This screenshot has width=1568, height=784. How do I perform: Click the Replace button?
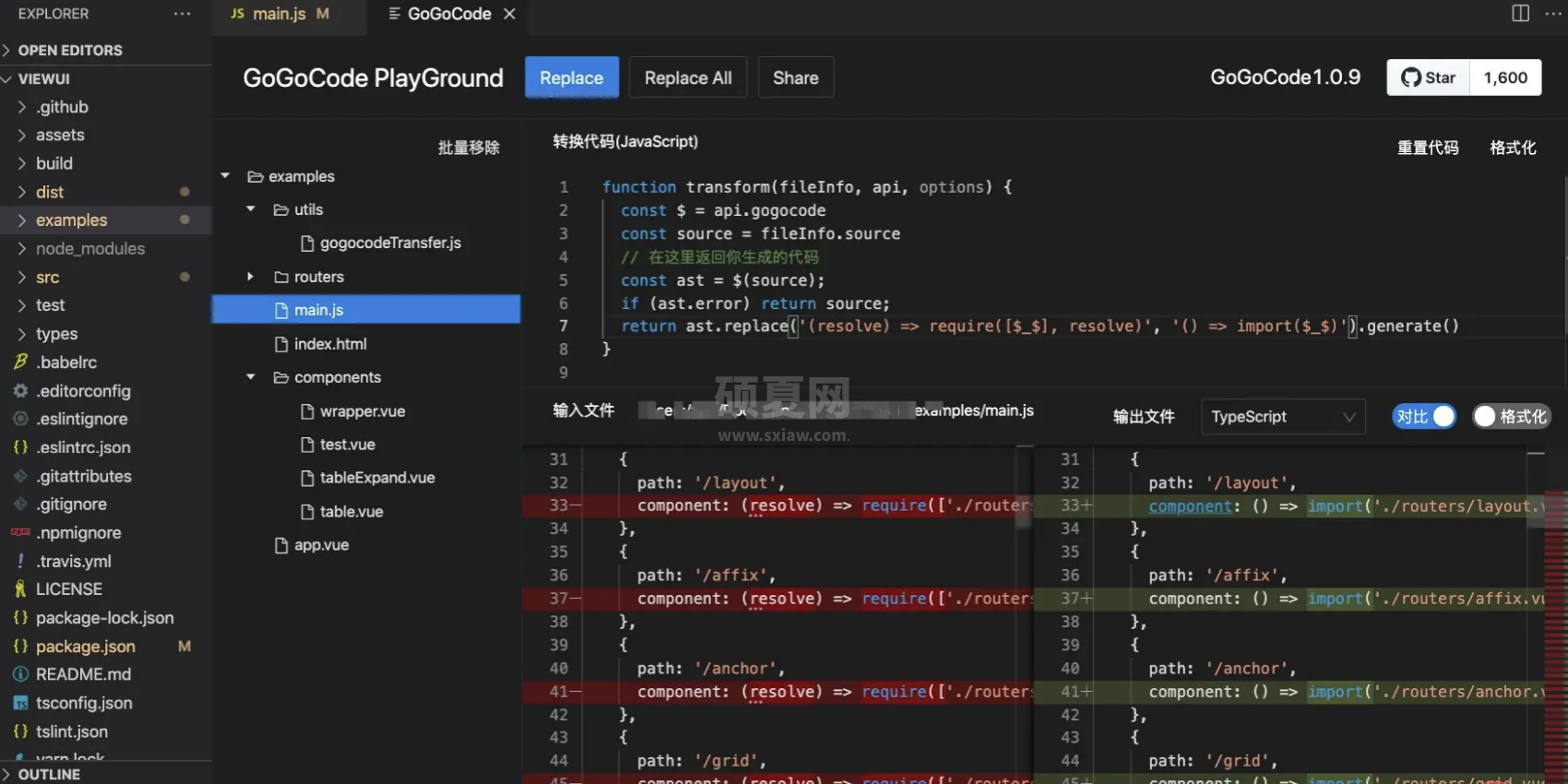coord(572,77)
